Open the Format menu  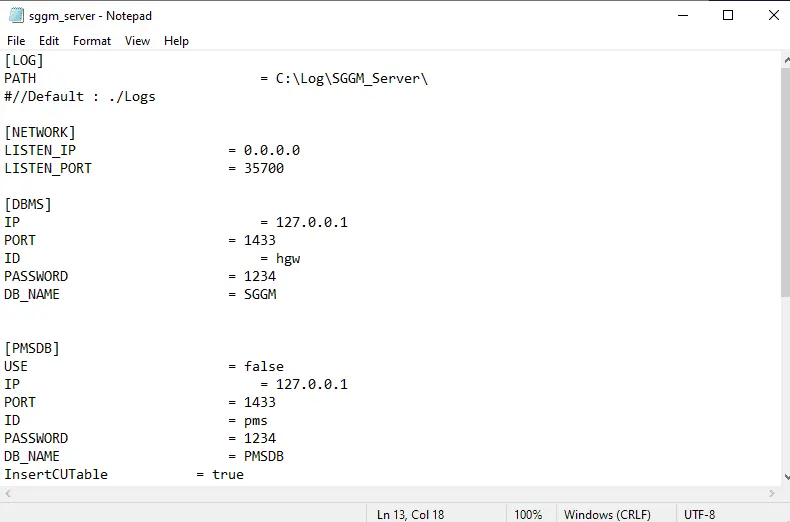92,41
